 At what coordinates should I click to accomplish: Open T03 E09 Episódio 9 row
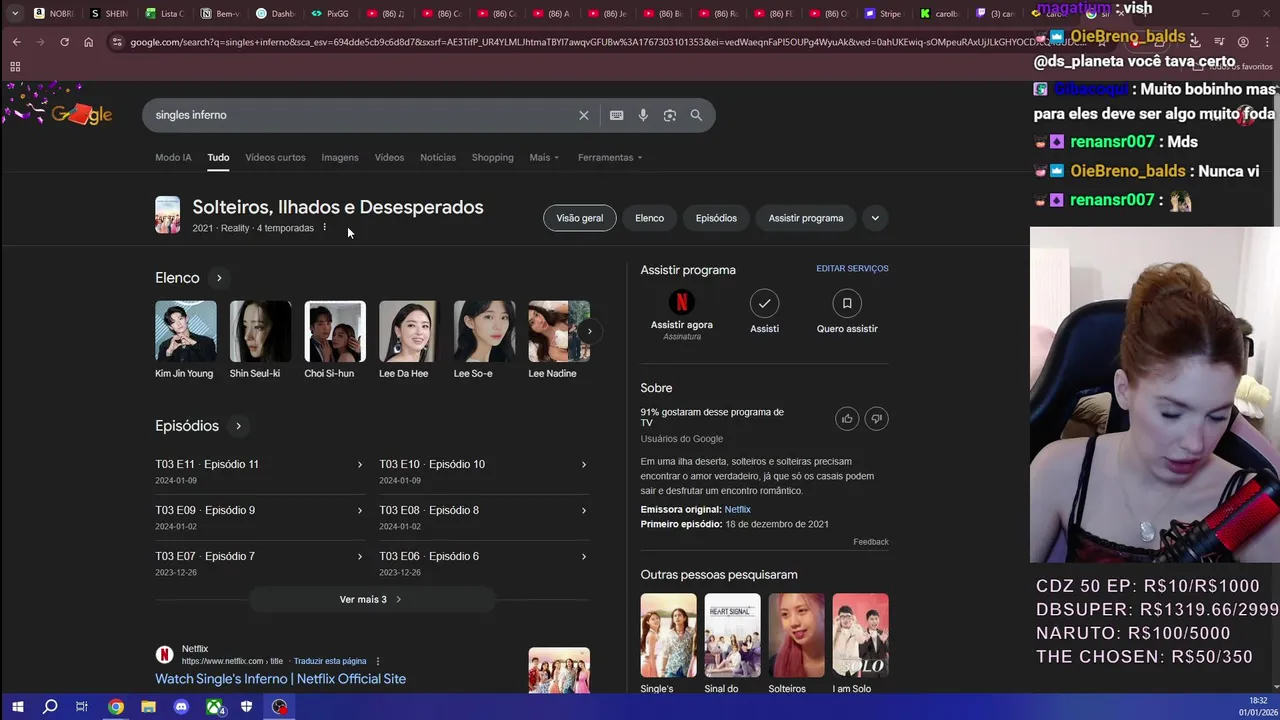coord(259,517)
